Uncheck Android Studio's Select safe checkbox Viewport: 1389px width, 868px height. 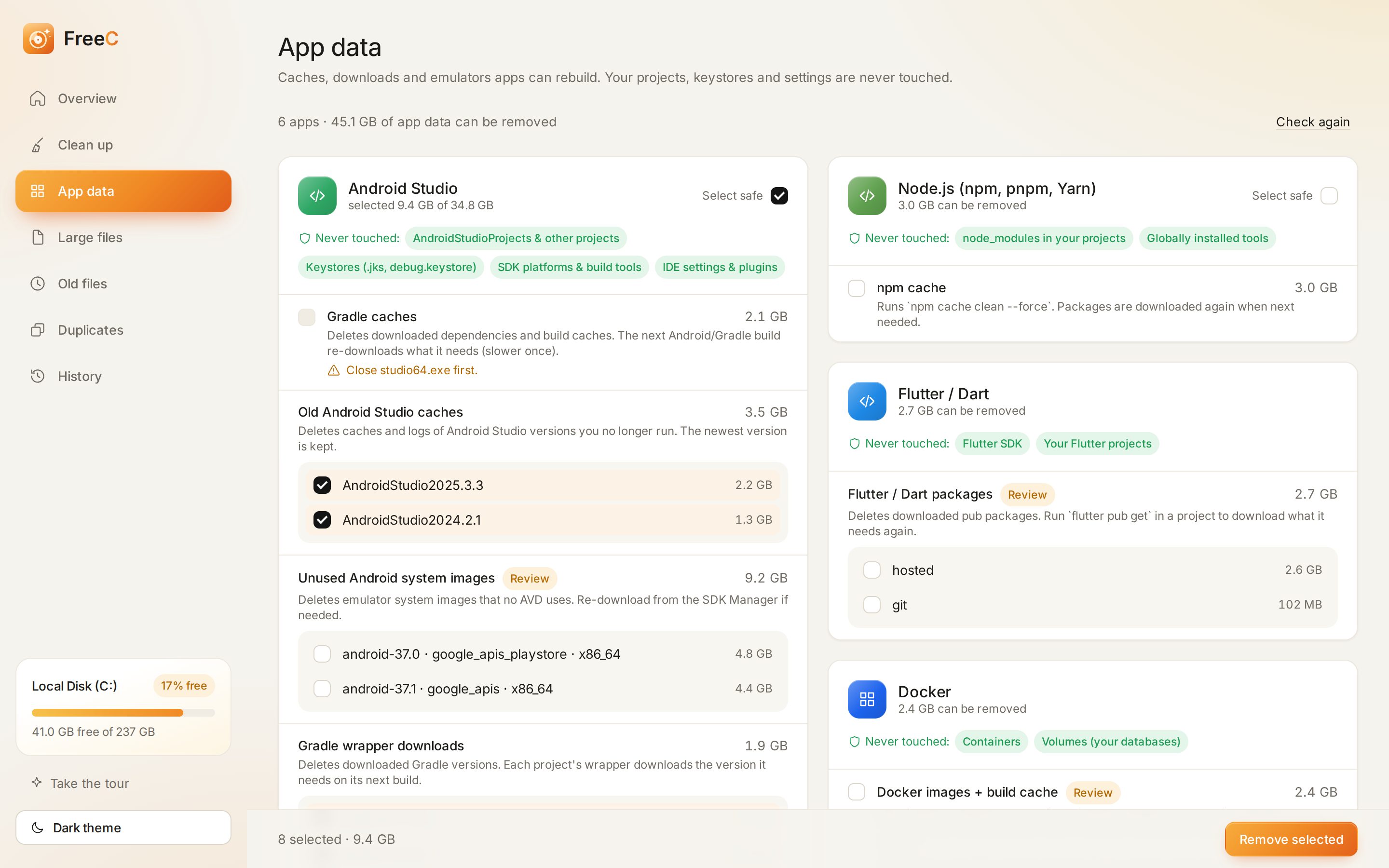(779, 196)
